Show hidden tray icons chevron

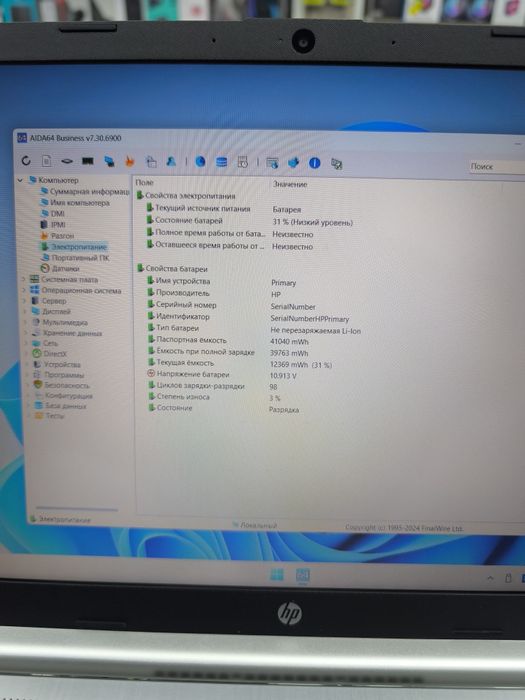pos(490,578)
